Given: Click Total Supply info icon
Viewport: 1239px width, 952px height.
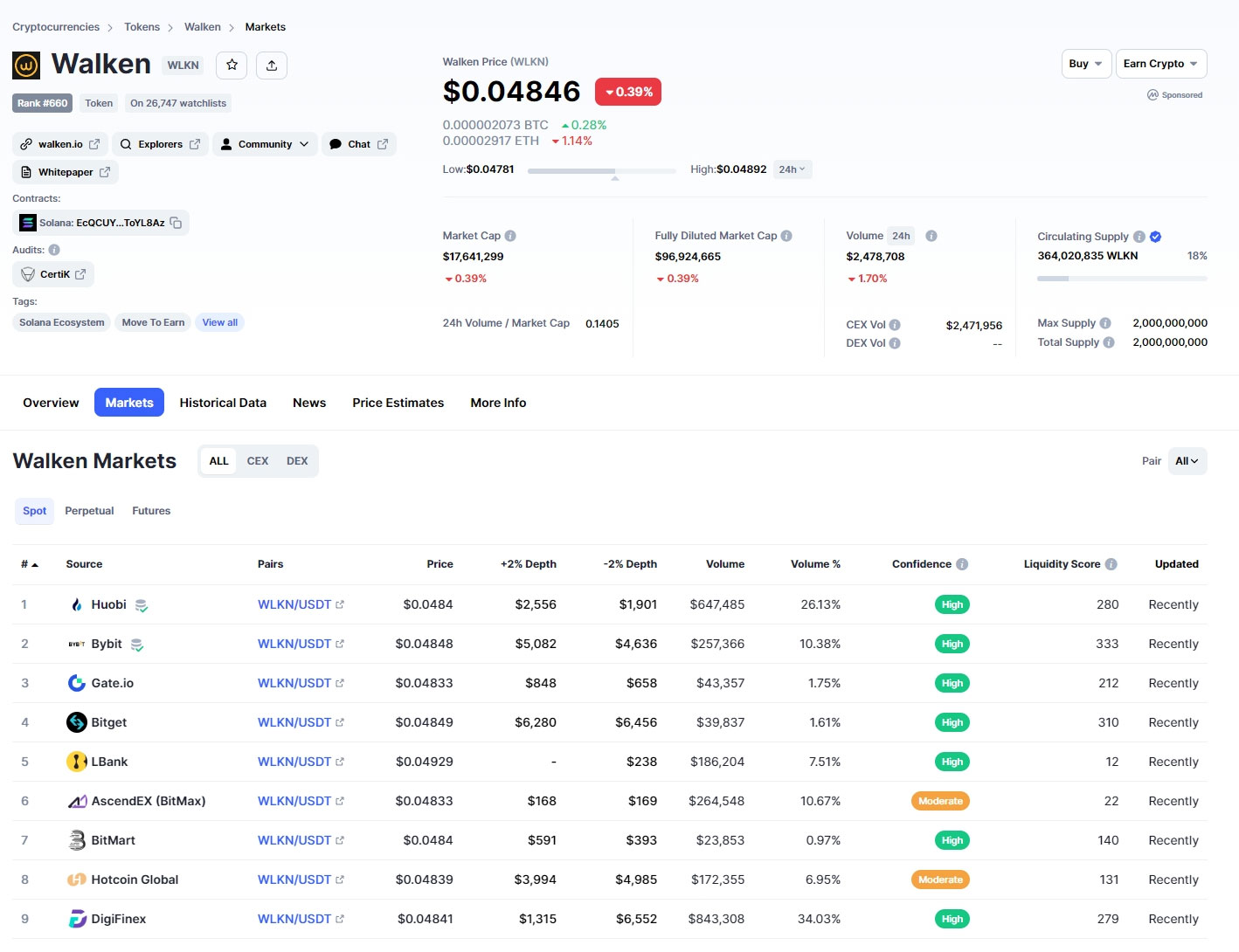Looking at the screenshot, I should (1109, 342).
